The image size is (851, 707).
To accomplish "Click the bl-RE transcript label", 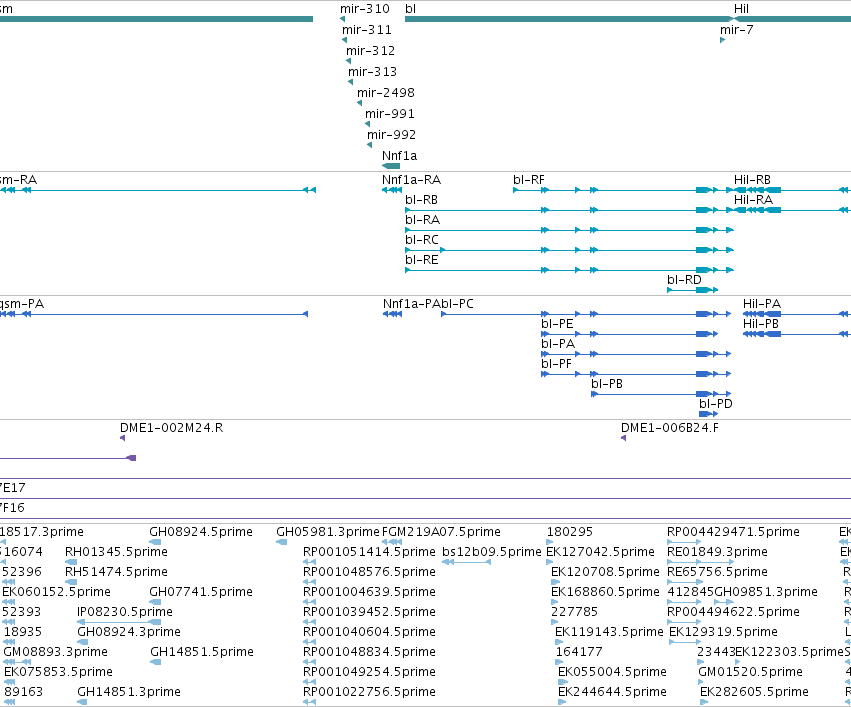I will pyautogui.click(x=422, y=260).
